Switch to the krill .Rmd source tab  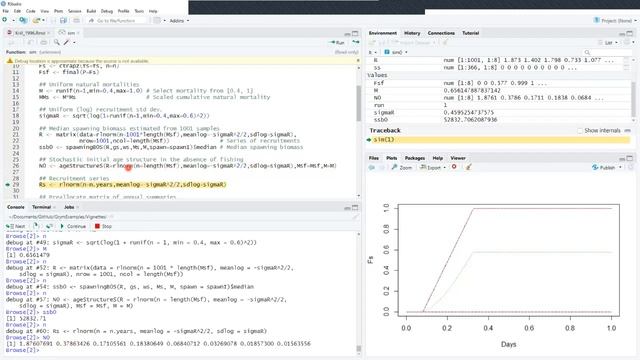[x=30, y=33]
